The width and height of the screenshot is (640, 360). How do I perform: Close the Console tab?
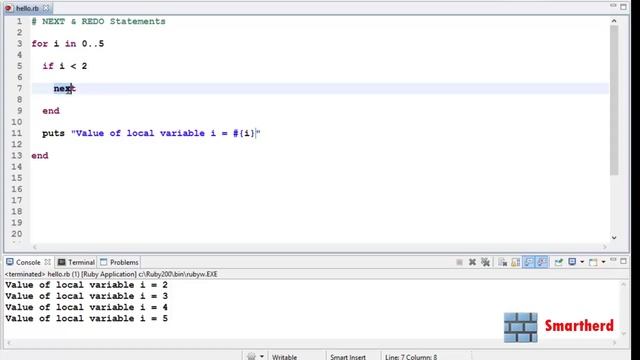[x=47, y=262]
